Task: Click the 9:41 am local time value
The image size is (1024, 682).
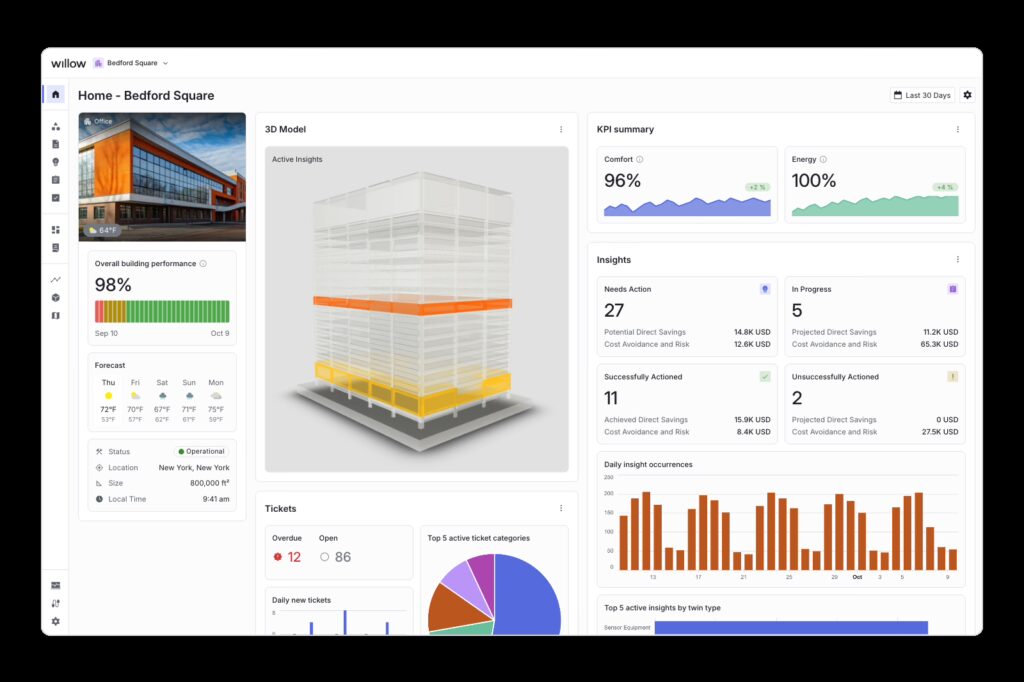Action: pyautogui.click(x=216, y=499)
